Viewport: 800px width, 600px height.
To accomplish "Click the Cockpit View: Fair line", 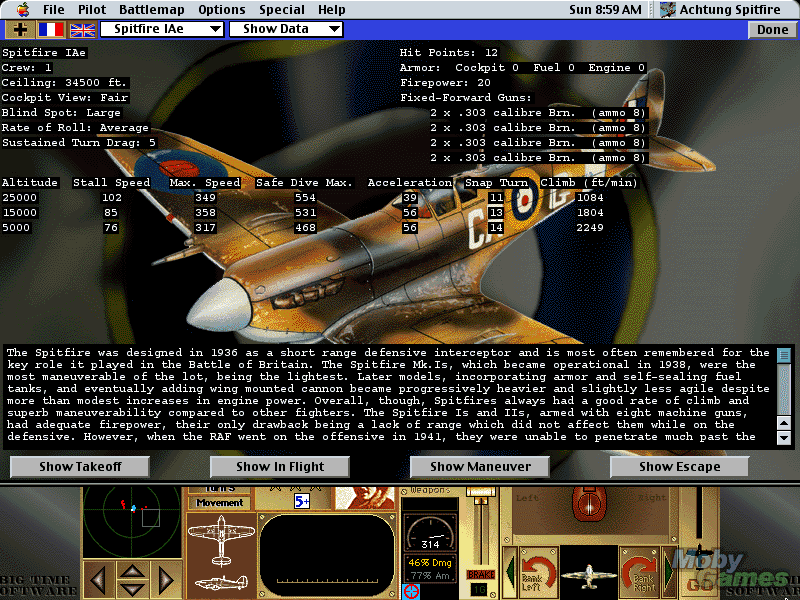I will point(65,97).
